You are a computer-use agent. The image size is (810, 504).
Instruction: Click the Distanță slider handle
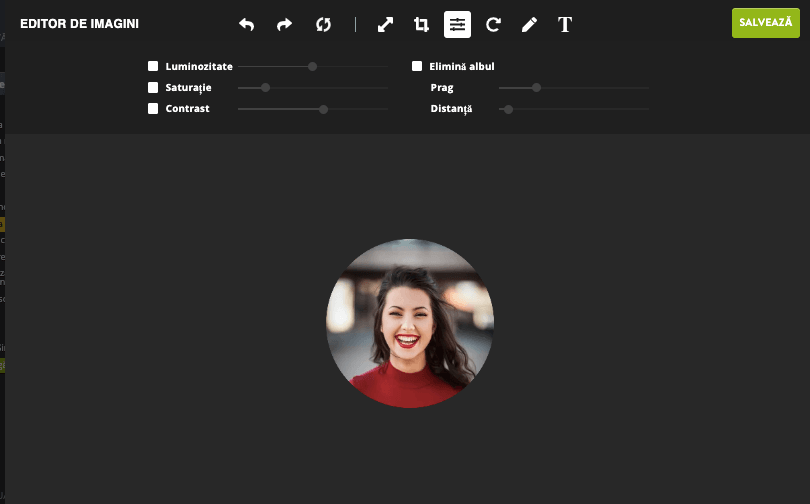click(x=509, y=109)
